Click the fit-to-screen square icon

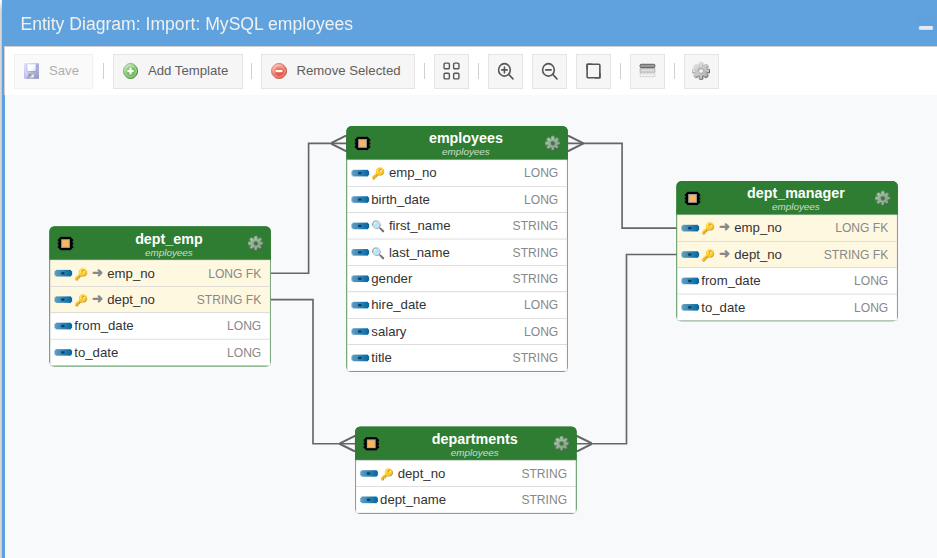coord(593,71)
